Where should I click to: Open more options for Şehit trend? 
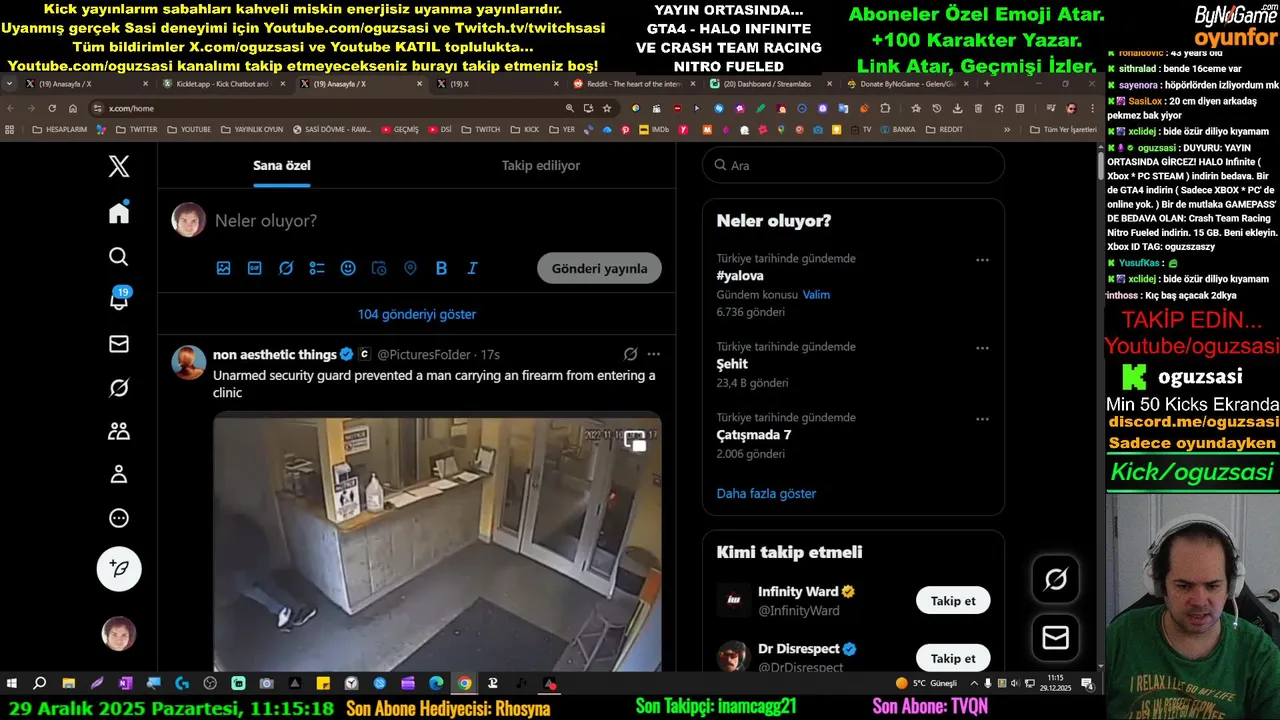click(x=982, y=348)
